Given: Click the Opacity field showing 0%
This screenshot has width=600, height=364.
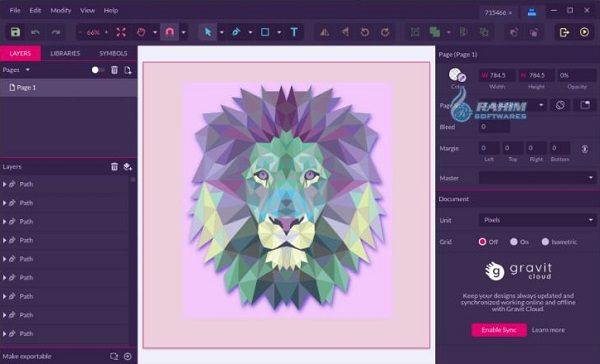Looking at the screenshot, I should click(577, 75).
